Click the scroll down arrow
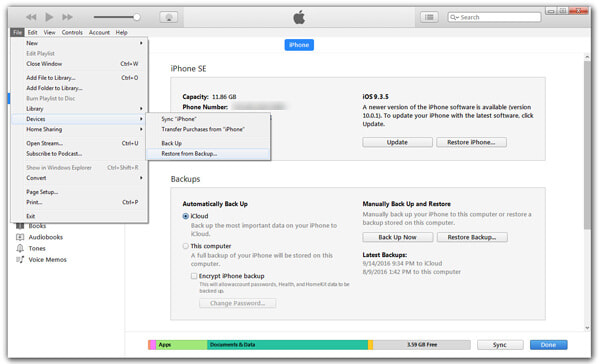The image size is (600, 364). coord(587,328)
